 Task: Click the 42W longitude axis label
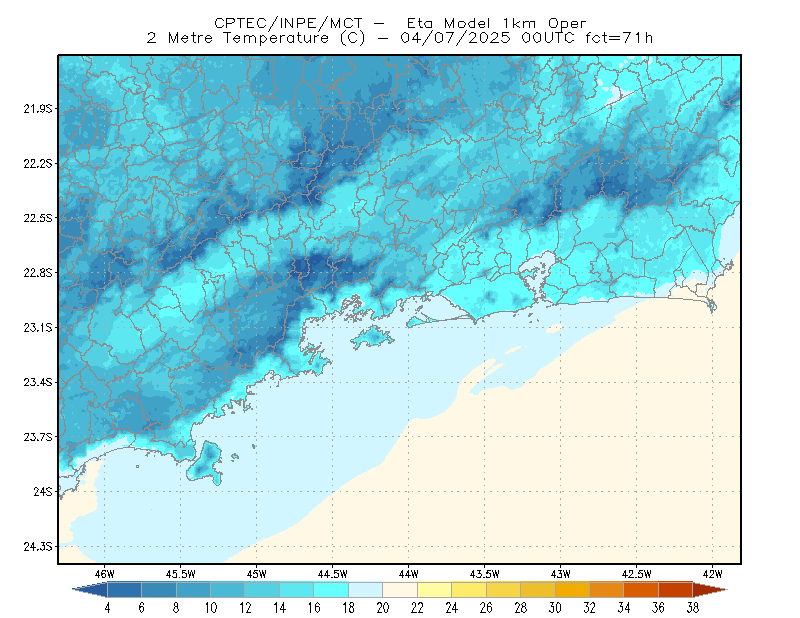(x=712, y=574)
